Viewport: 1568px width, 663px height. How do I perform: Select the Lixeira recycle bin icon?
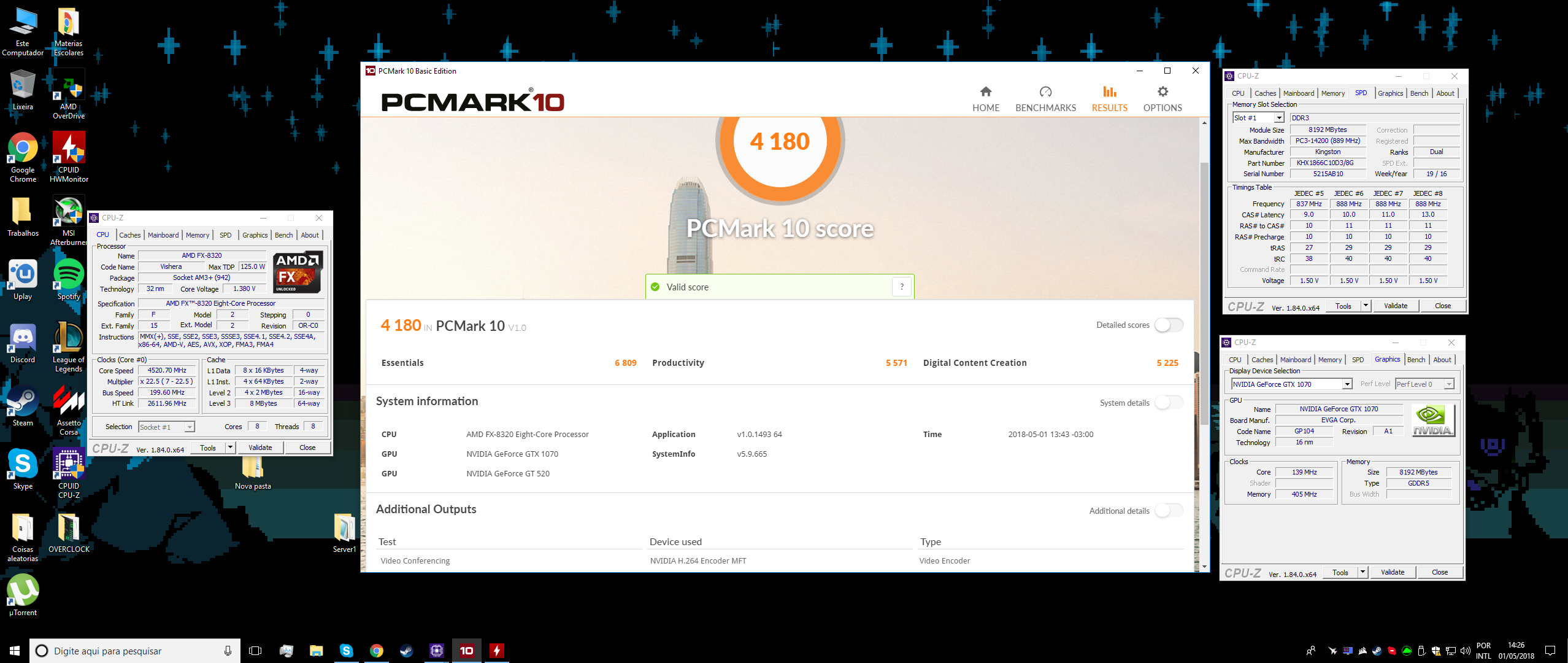point(23,90)
